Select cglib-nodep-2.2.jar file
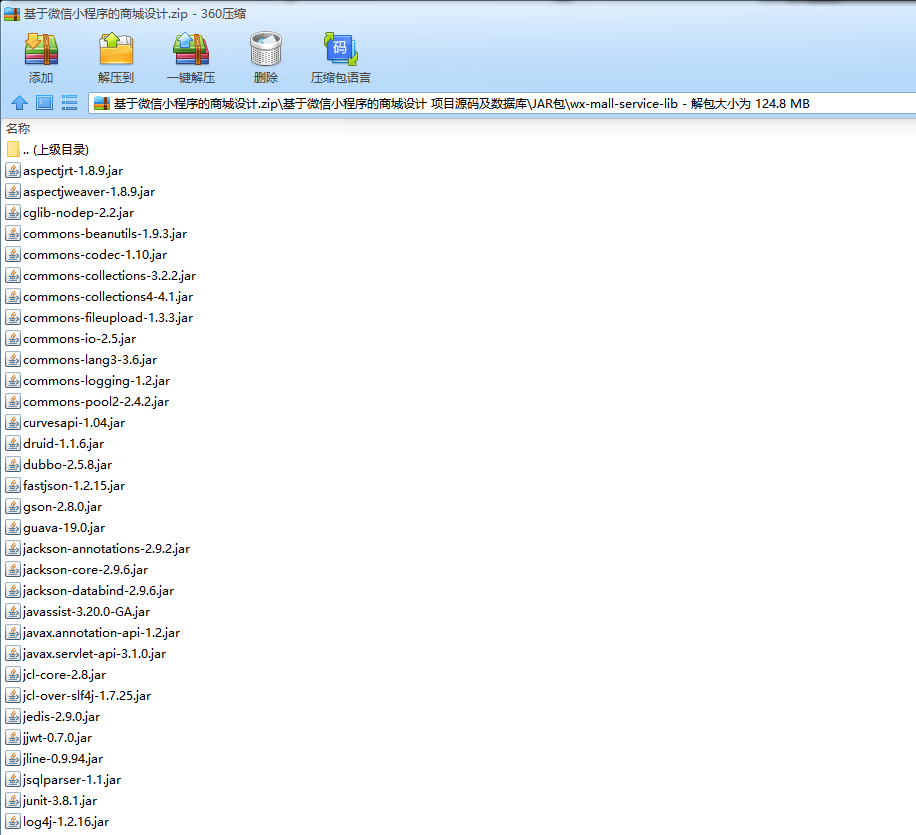The width and height of the screenshot is (916, 835). [x=70, y=213]
